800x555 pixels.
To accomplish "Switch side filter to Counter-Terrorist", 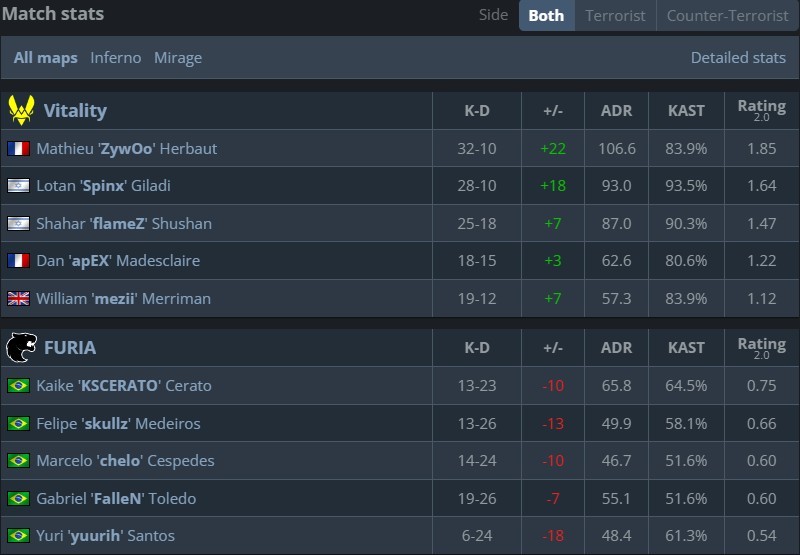I will coord(726,15).
